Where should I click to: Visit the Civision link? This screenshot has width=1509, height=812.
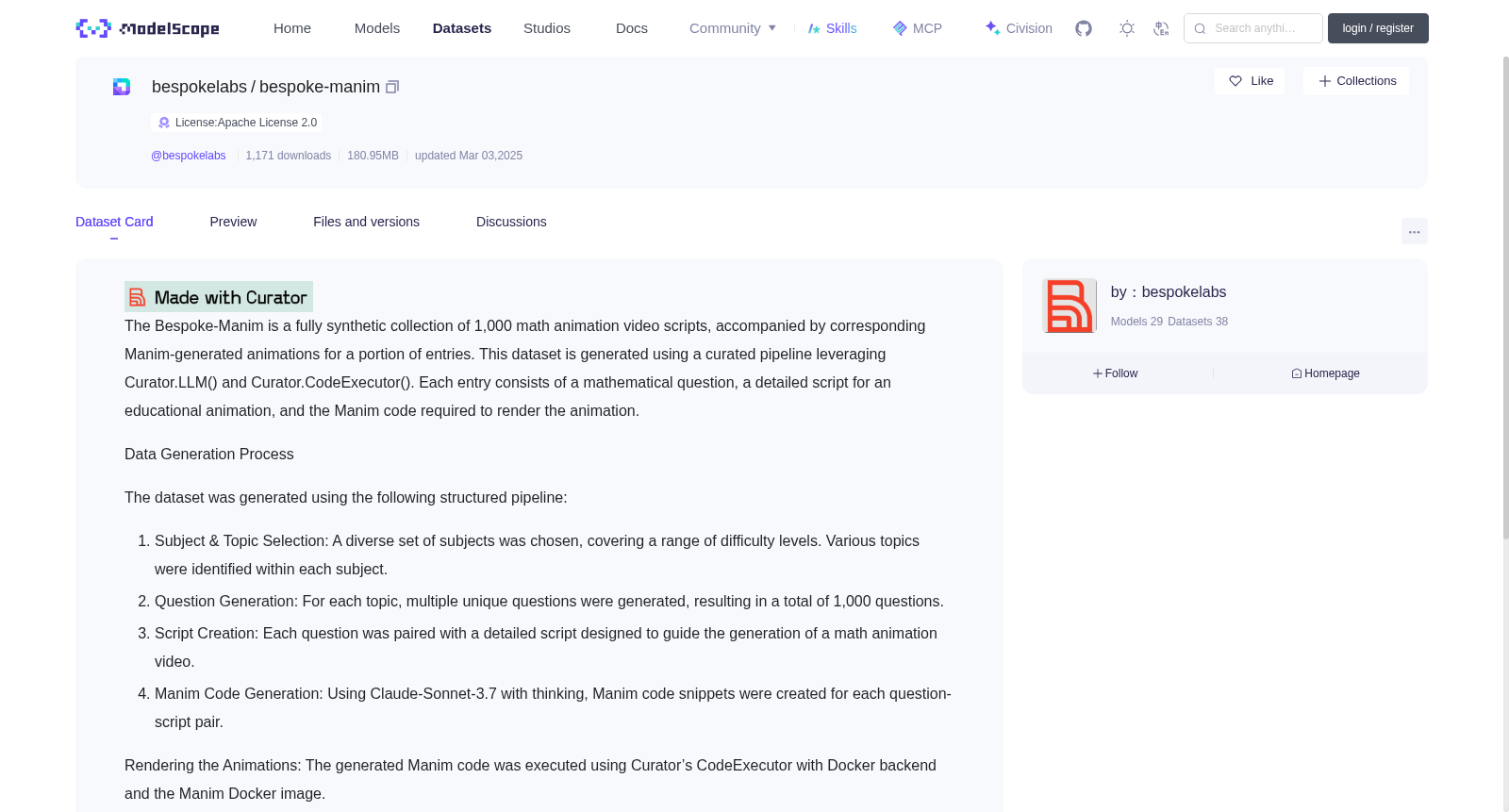[x=1019, y=28]
